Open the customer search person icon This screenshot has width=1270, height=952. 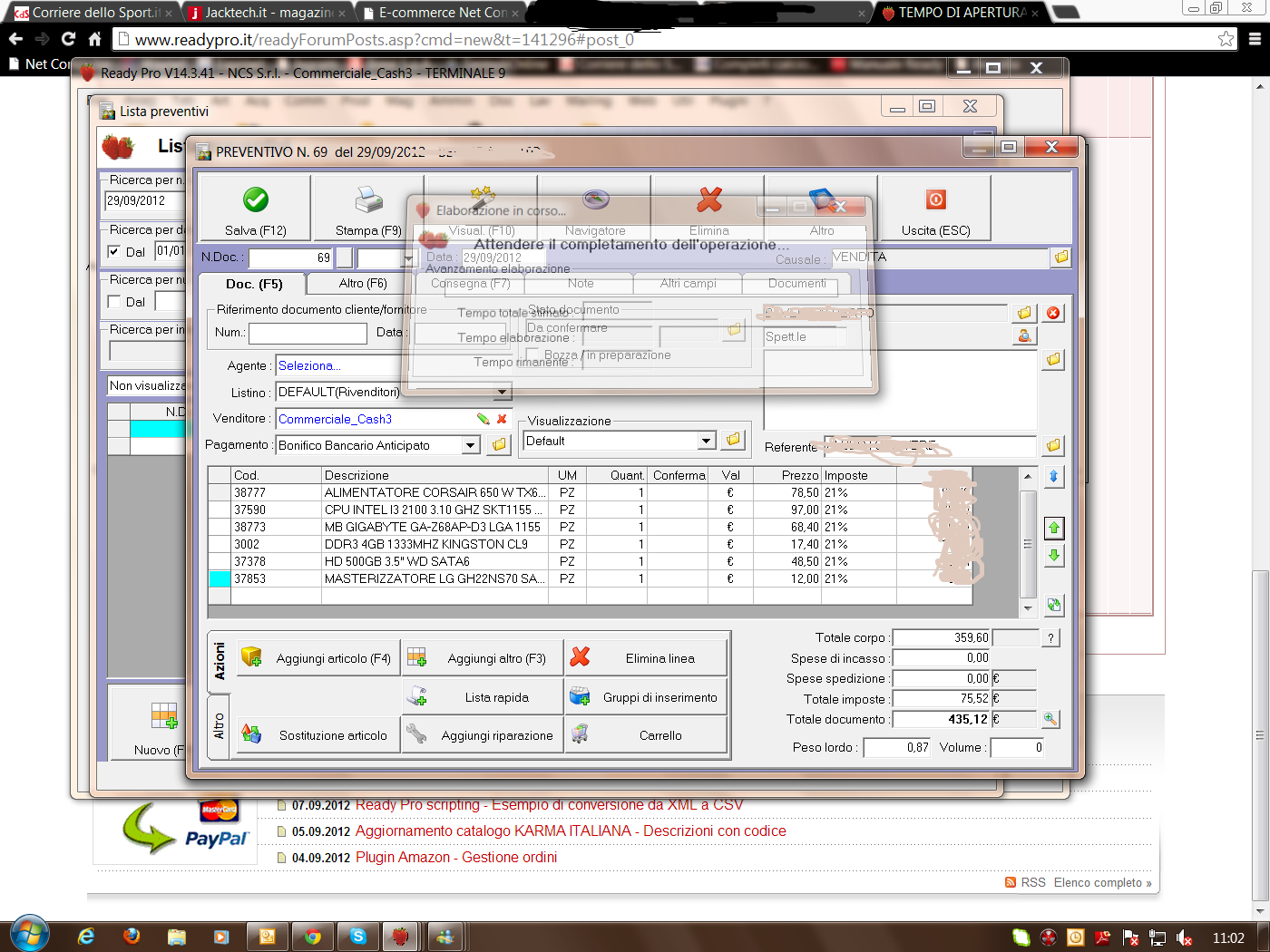[x=1024, y=336]
